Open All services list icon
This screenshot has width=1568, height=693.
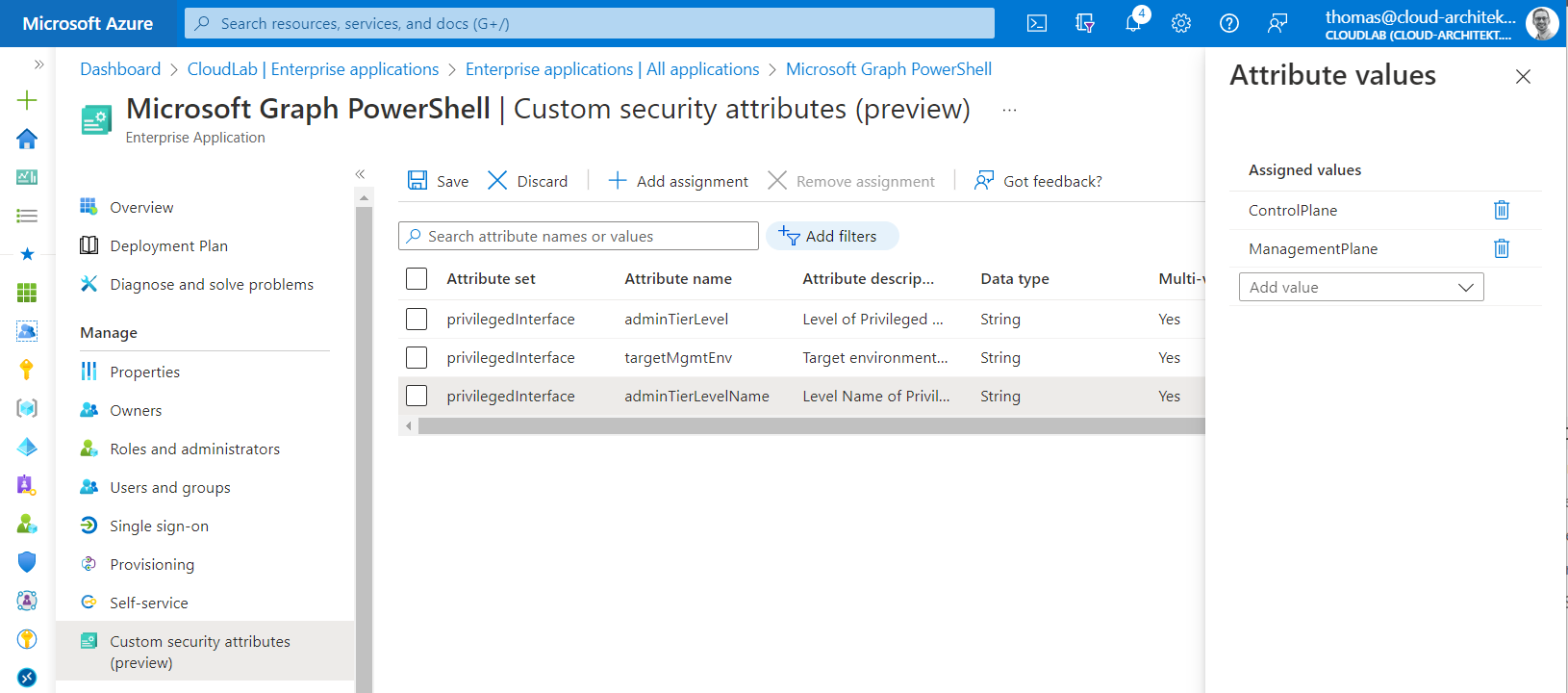click(27, 216)
